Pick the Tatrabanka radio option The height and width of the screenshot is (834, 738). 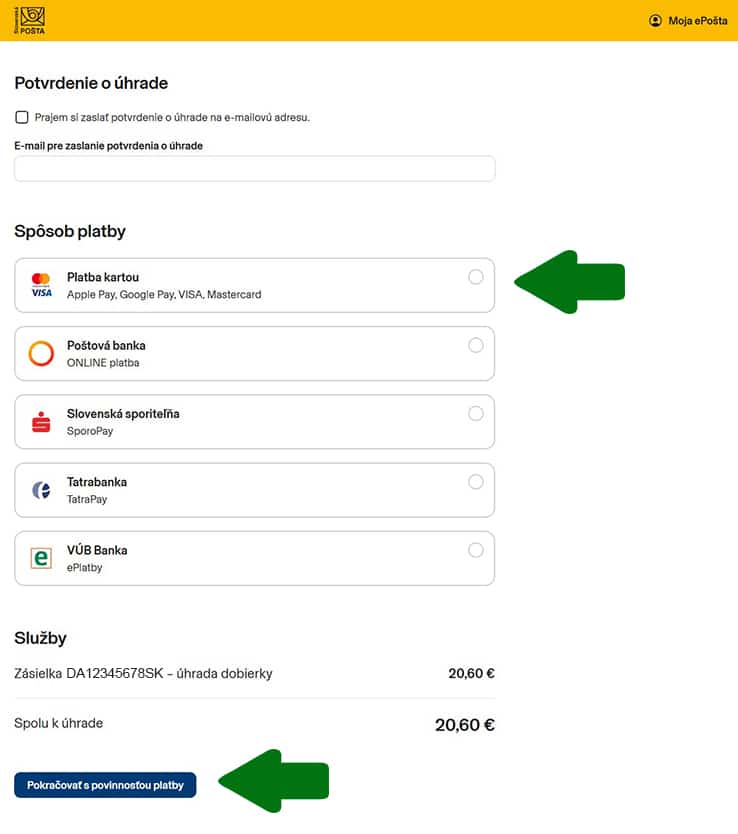(476, 481)
